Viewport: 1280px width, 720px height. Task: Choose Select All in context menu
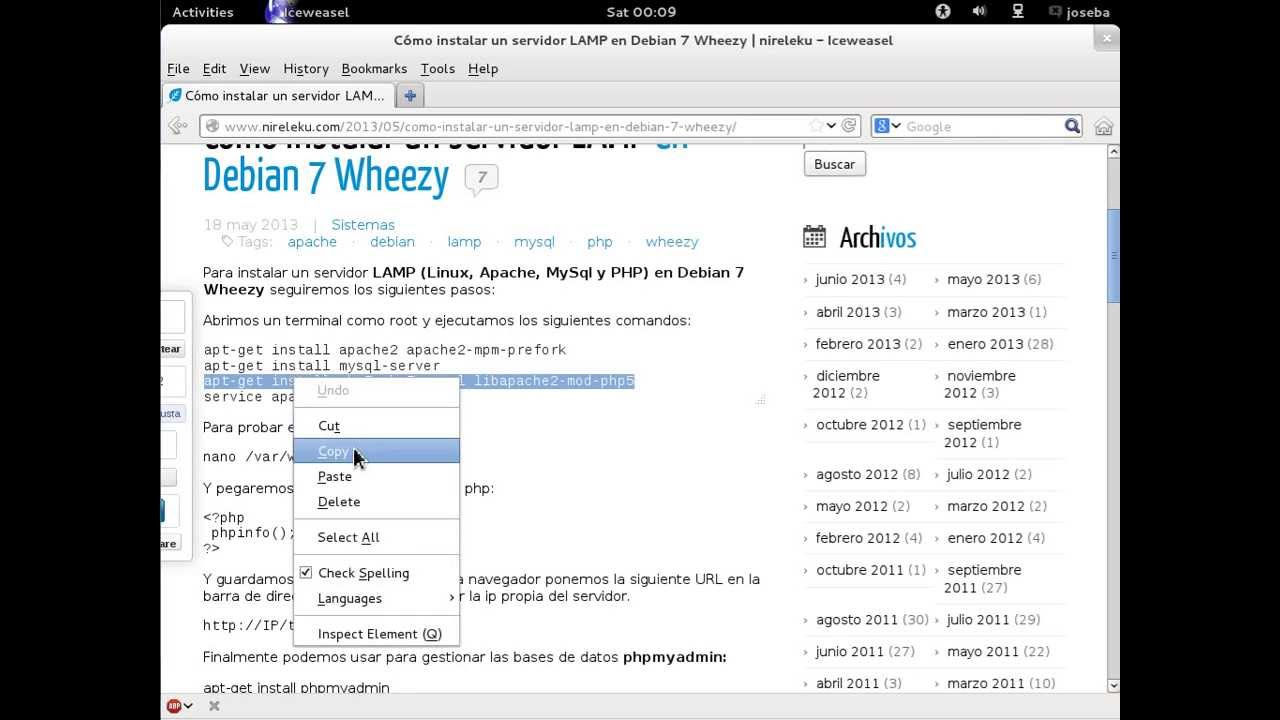click(376, 537)
